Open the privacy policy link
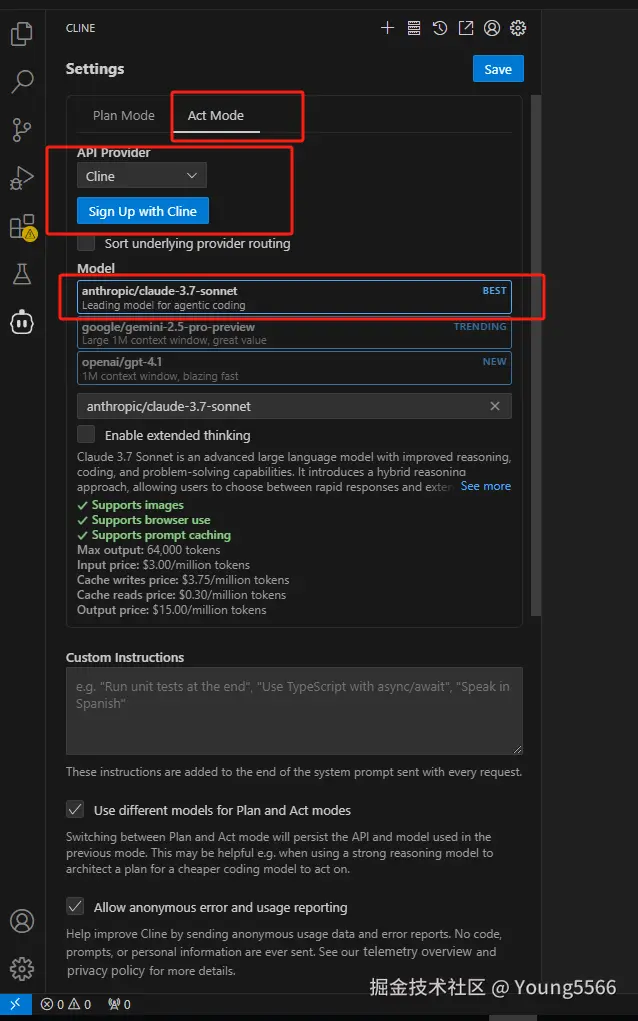The image size is (638, 1021). [x=105, y=970]
